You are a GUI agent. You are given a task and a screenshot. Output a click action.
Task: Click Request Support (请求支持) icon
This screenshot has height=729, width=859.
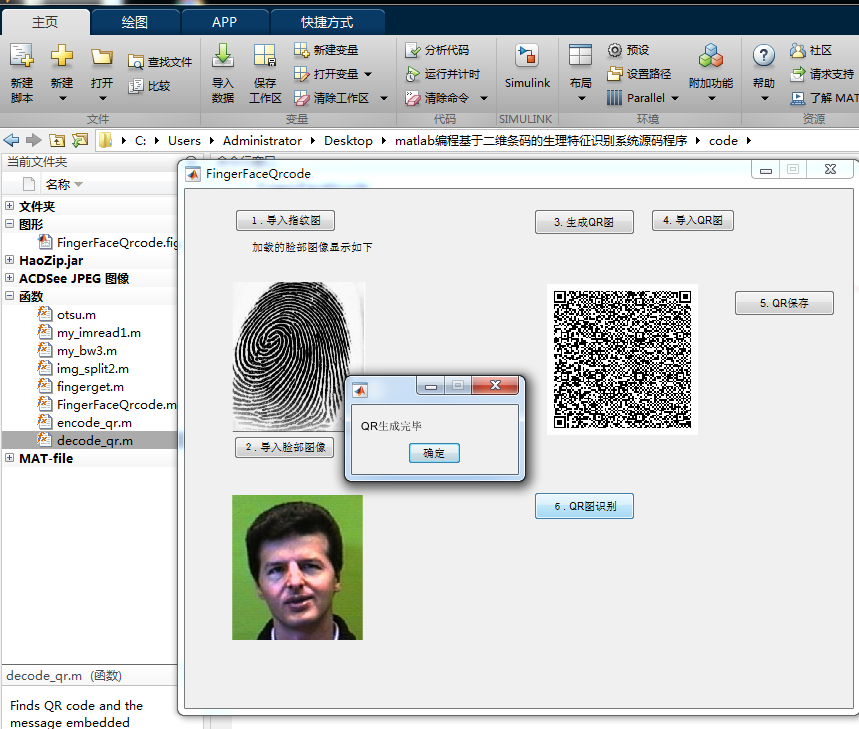coord(798,74)
